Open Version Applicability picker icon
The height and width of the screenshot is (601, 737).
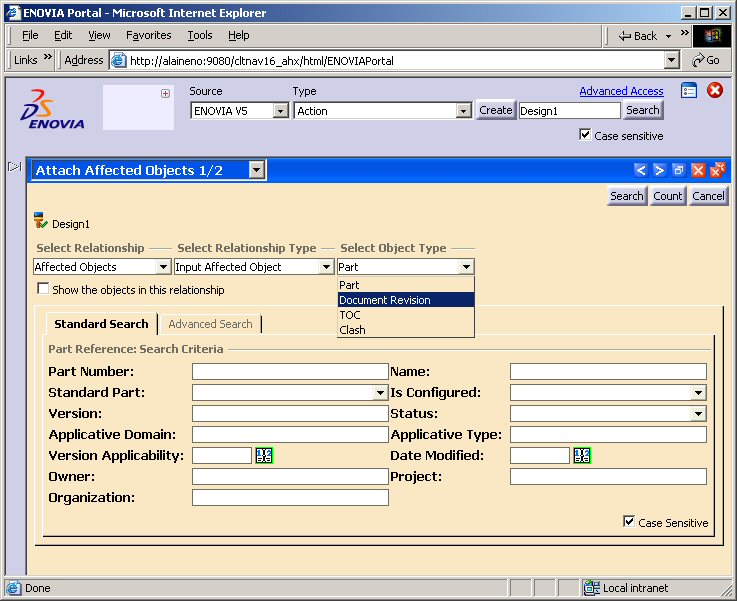[x=264, y=455]
